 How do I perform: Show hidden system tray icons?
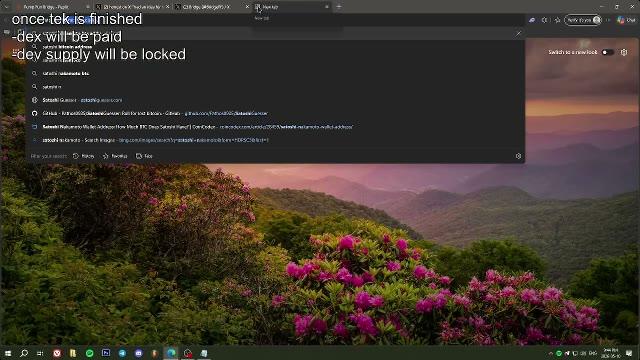(550, 353)
